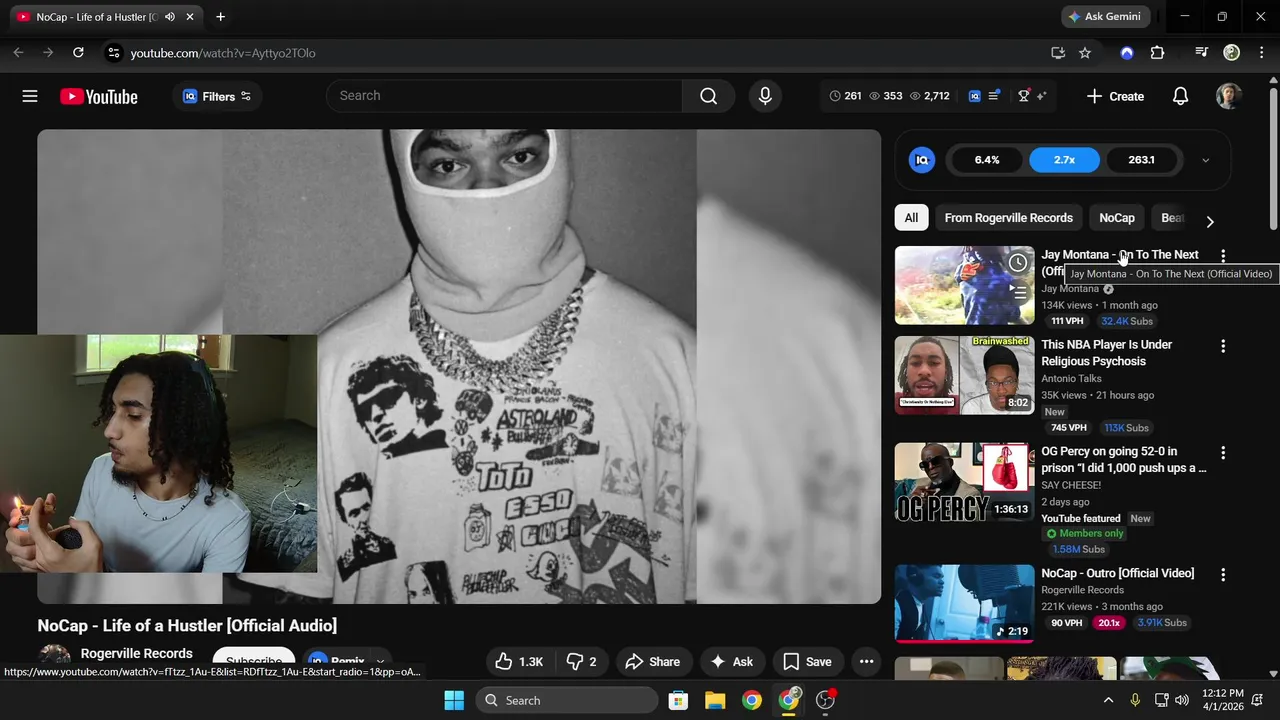Click the magnifying glass search button
The width and height of the screenshot is (1280, 720).
708,96
